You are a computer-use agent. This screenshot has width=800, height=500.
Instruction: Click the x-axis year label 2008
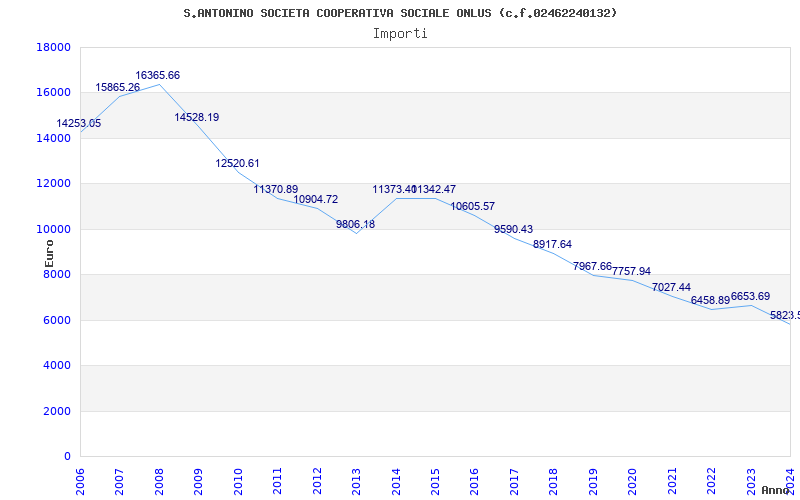(x=159, y=480)
